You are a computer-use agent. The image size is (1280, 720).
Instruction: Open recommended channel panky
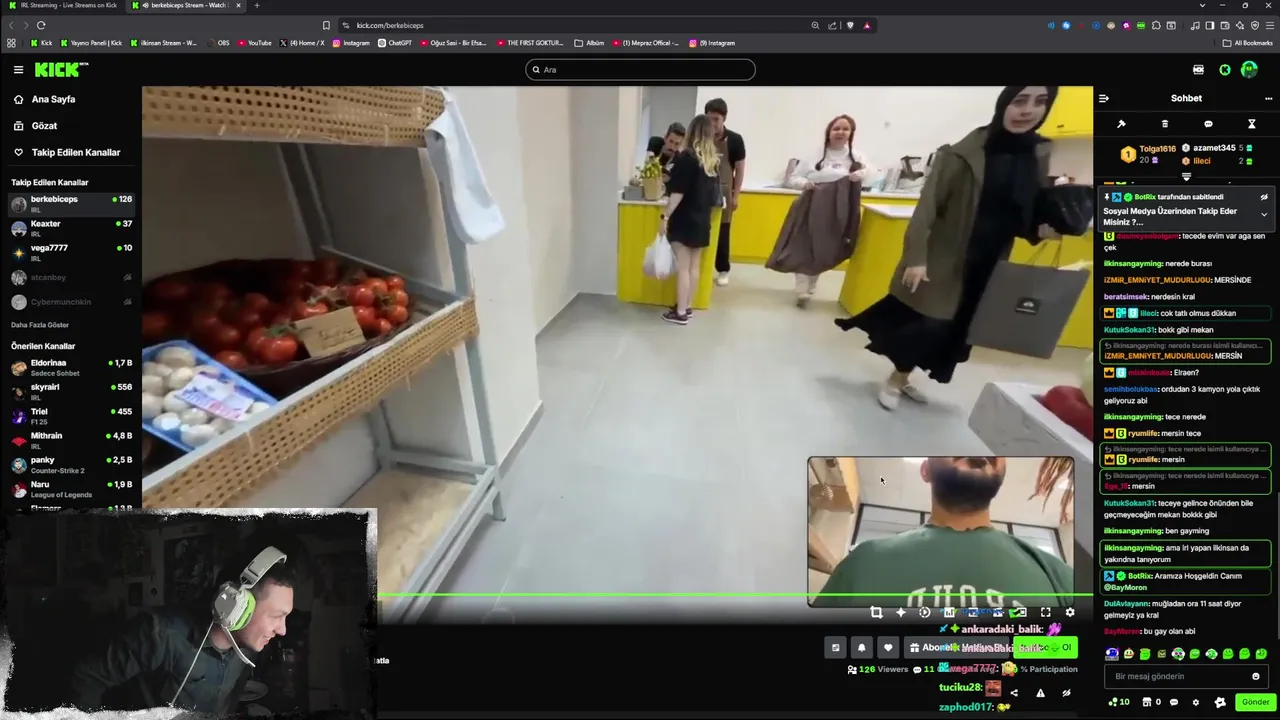click(x=70, y=464)
